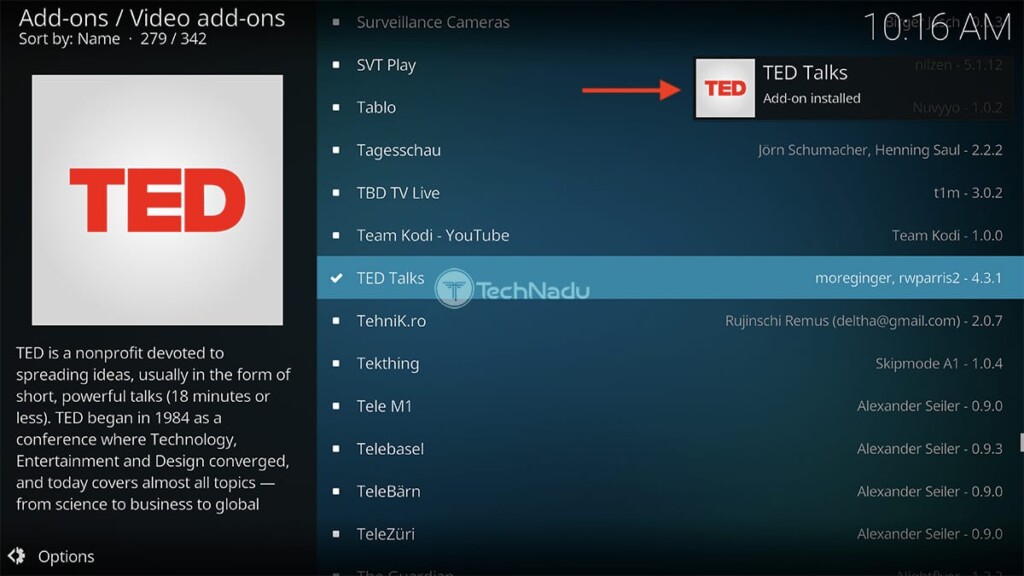Screen dimensions: 1024x576
Task: Click the Tekthing bullet marker
Action: (336, 363)
